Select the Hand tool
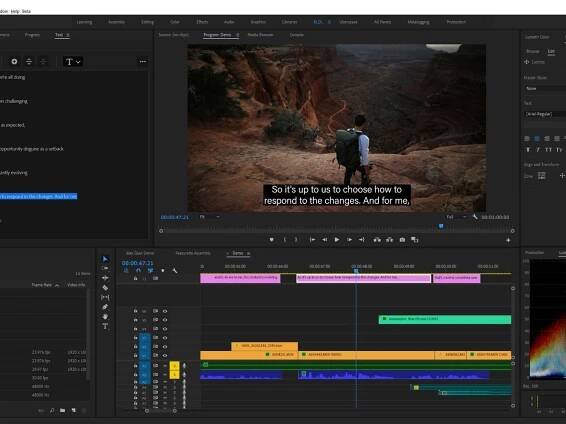The width and height of the screenshot is (566, 424). click(105, 316)
